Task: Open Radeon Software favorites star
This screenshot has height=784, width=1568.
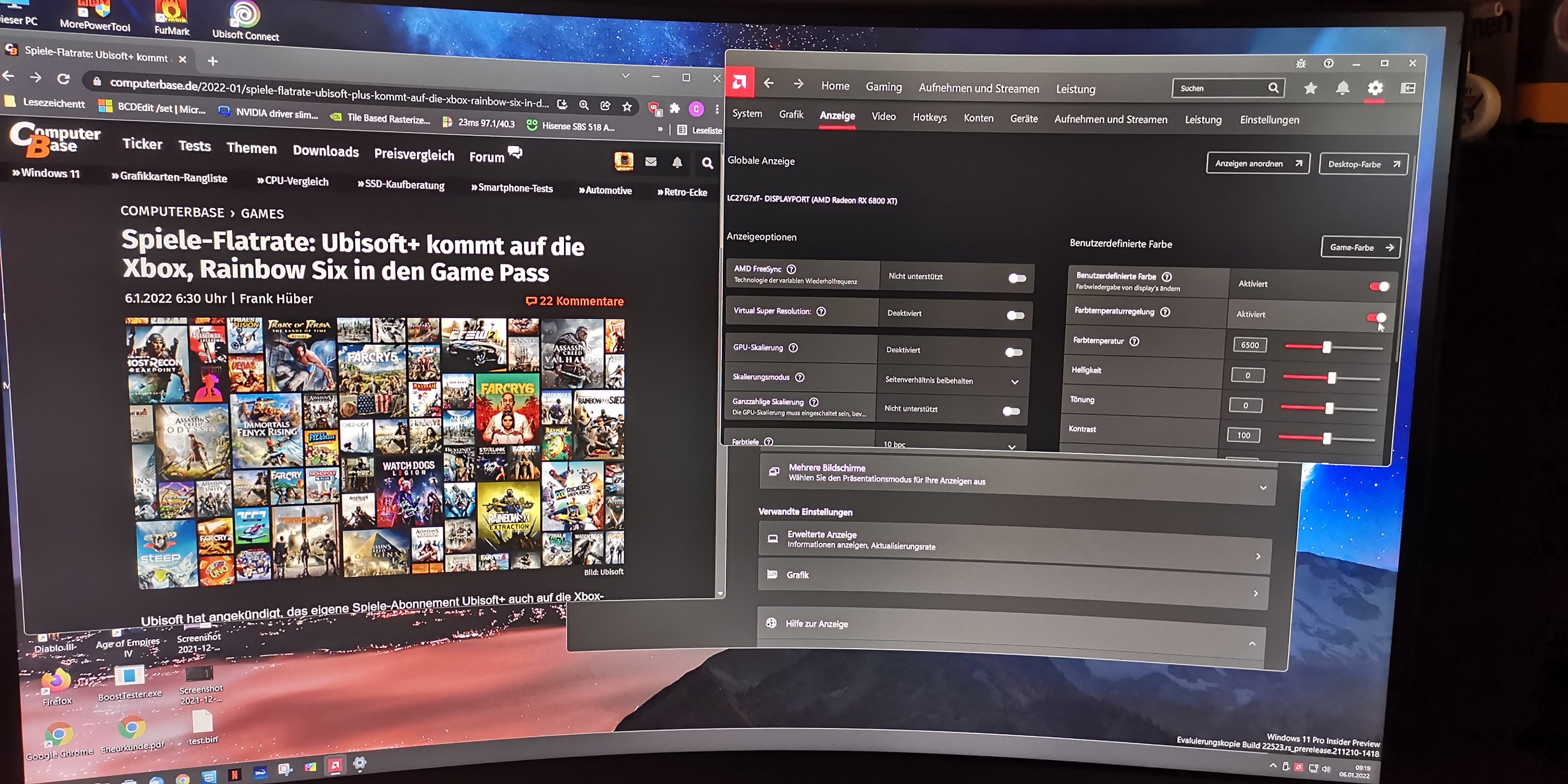Action: tap(1310, 89)
